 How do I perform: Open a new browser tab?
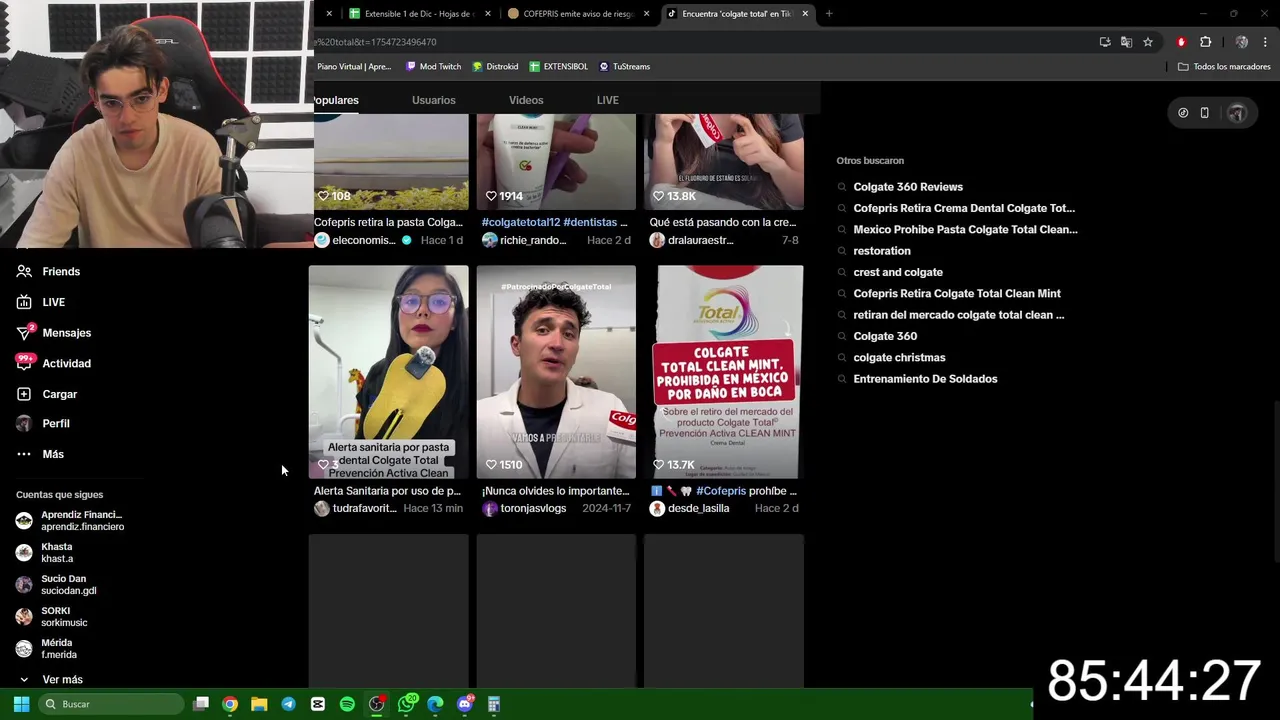coord(829,14)
